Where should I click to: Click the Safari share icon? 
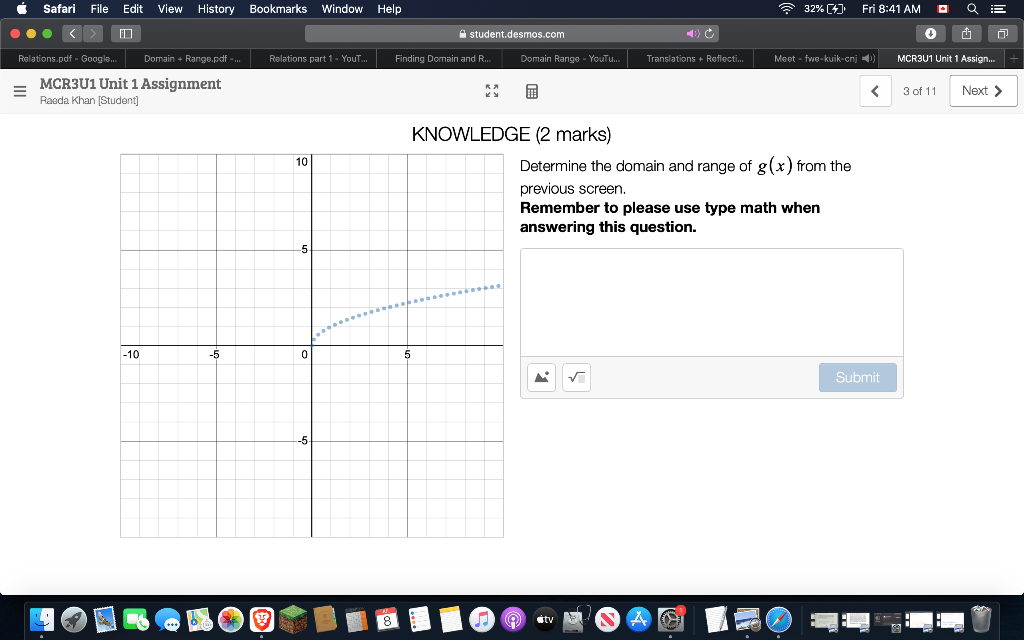(x=967, y=33)
